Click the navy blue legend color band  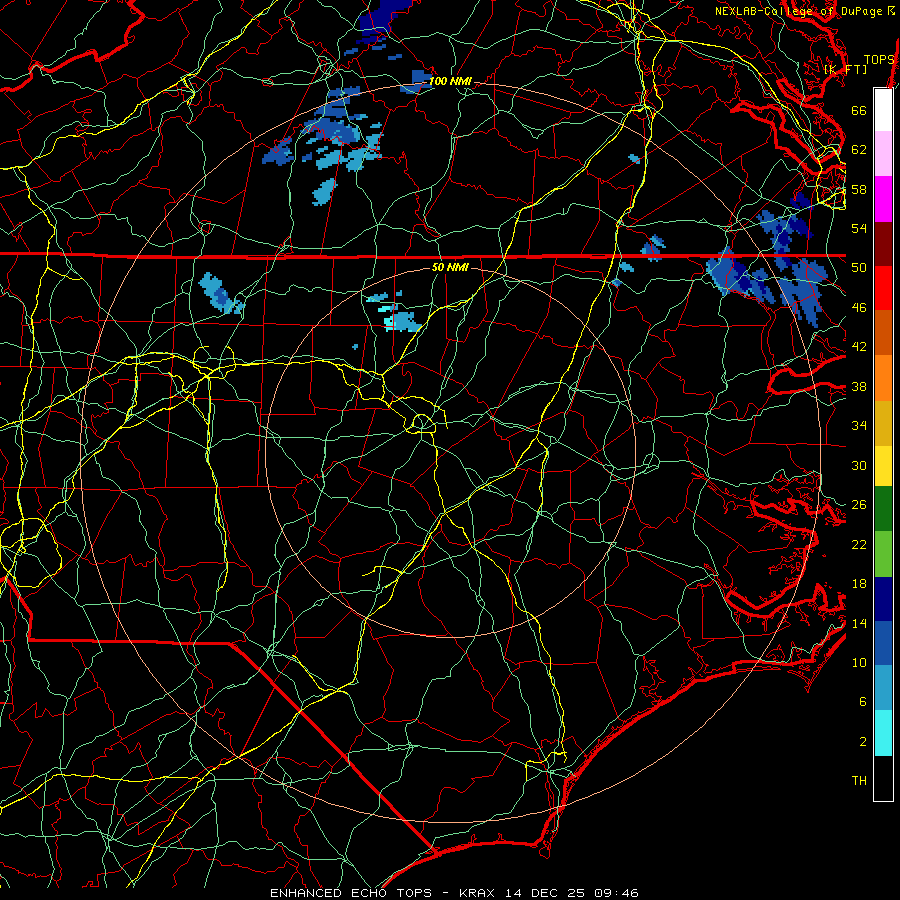tap(883, 599)
